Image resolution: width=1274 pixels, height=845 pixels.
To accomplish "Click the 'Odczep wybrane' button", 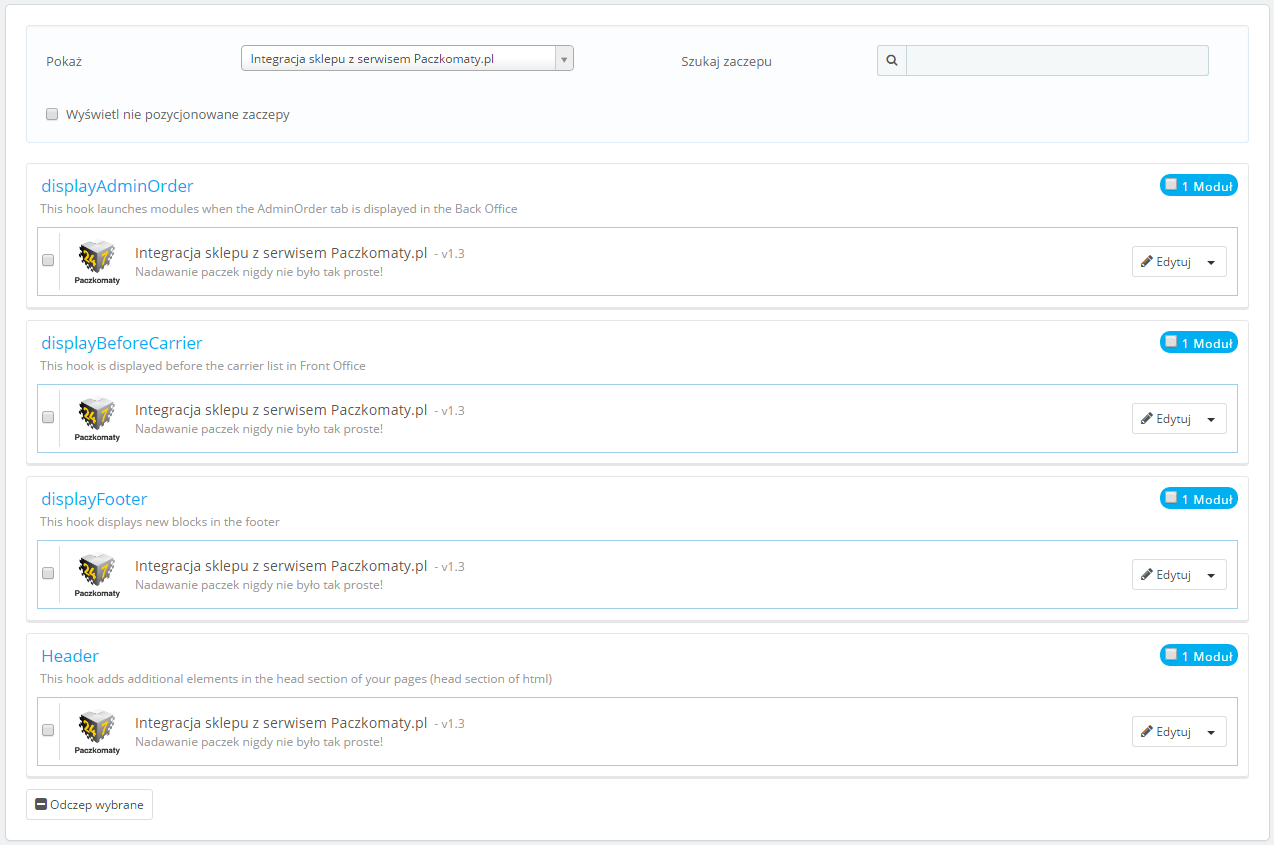I will click(x=89, y=805).
